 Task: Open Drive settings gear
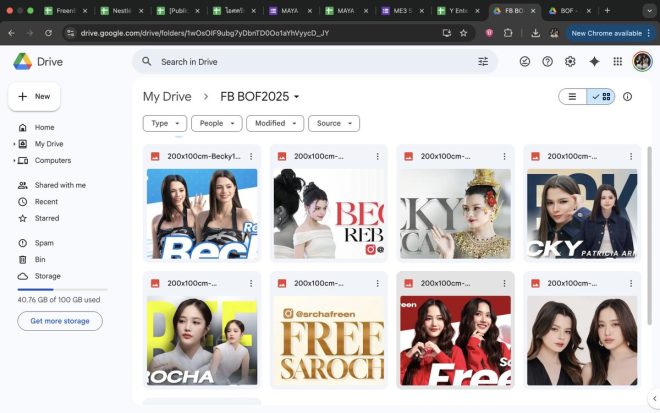(570, 61)
